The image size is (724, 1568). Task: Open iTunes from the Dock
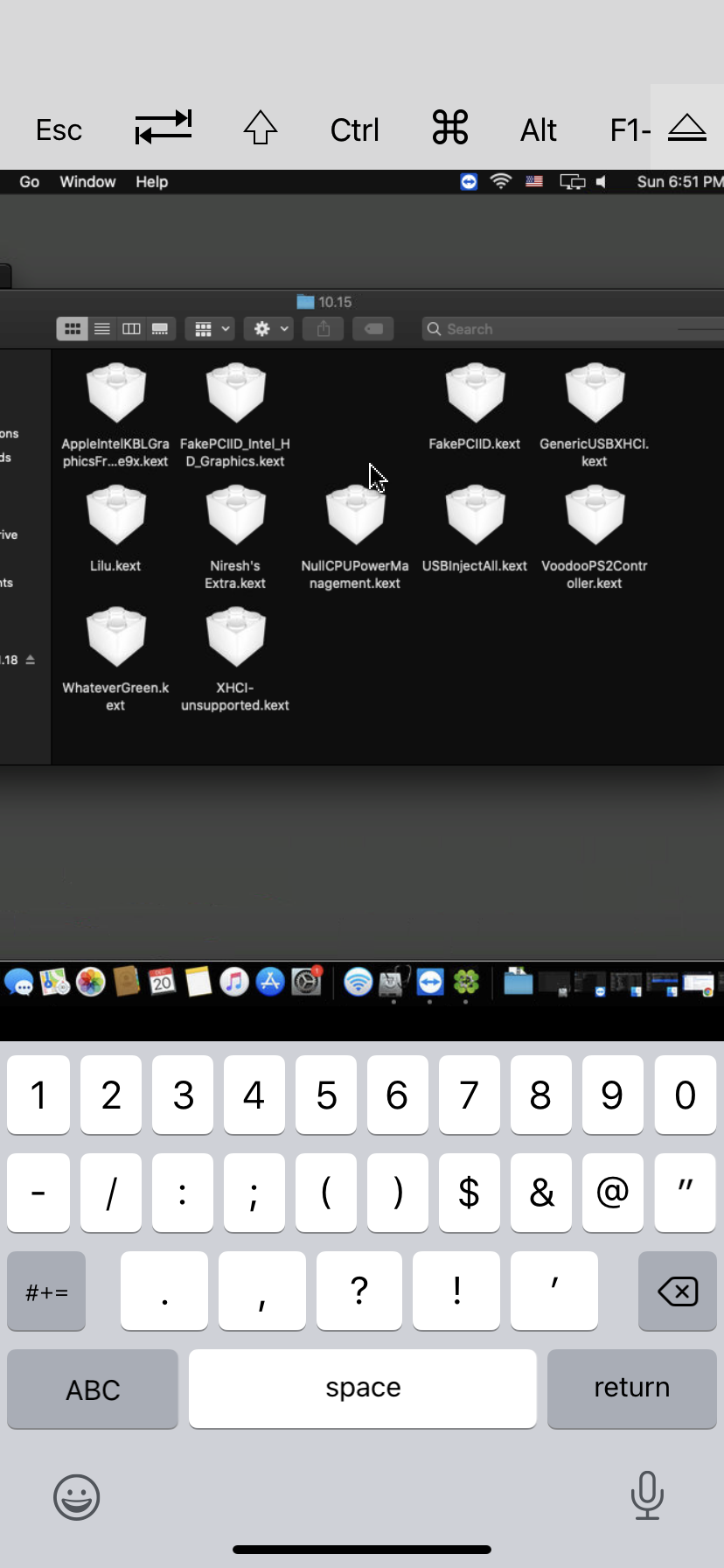click(233, 983)
